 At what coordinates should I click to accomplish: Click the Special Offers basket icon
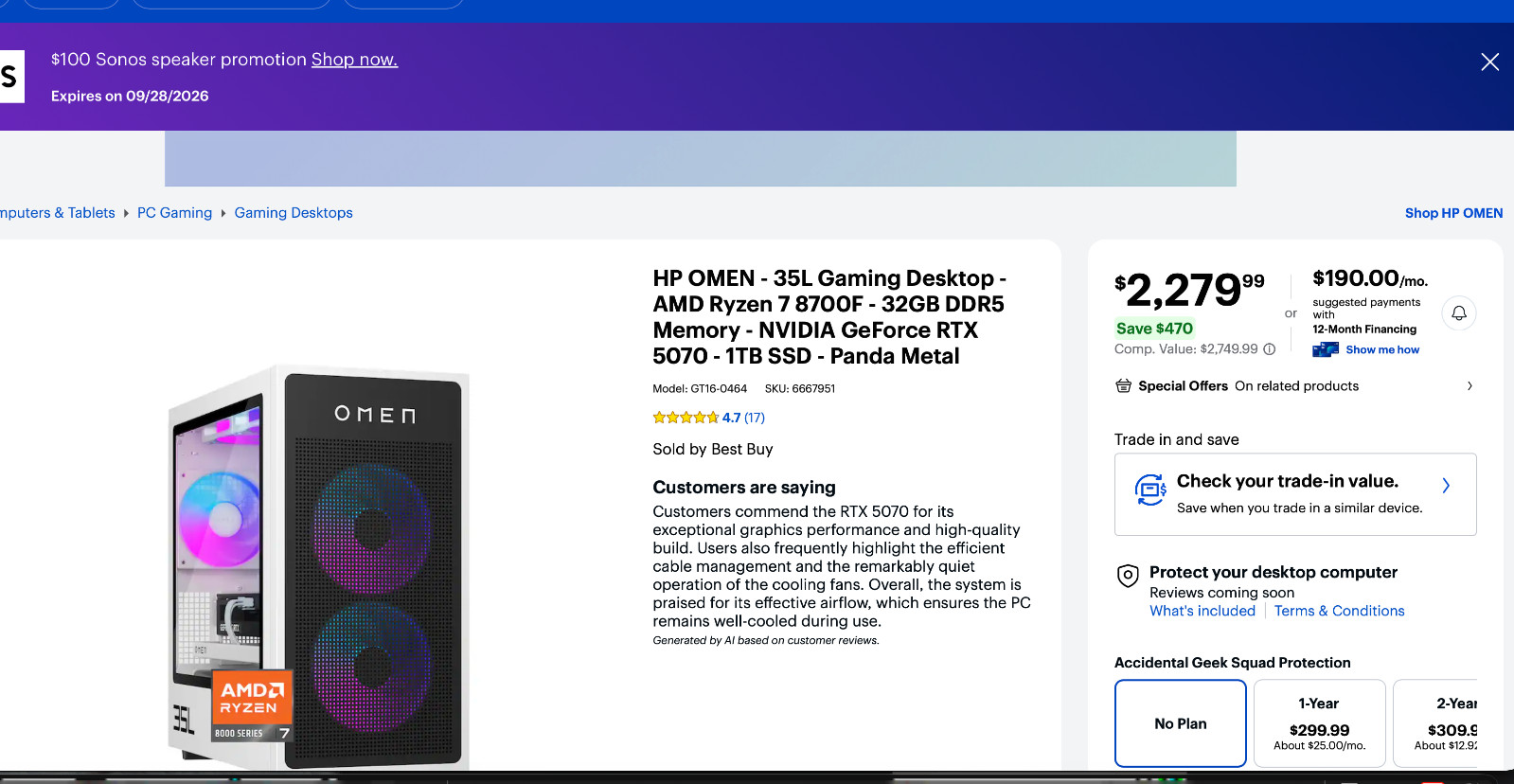(1123, 385)
